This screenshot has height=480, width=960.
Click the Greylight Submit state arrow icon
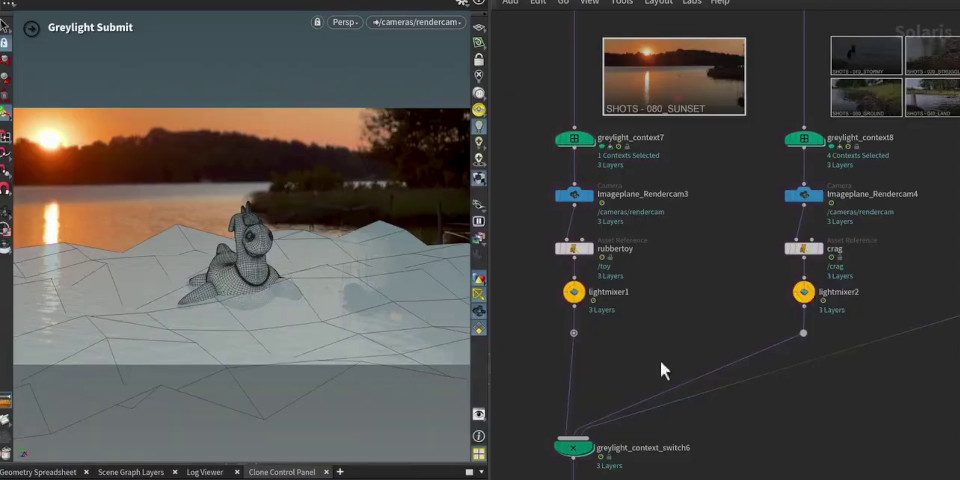pos(31,28)
